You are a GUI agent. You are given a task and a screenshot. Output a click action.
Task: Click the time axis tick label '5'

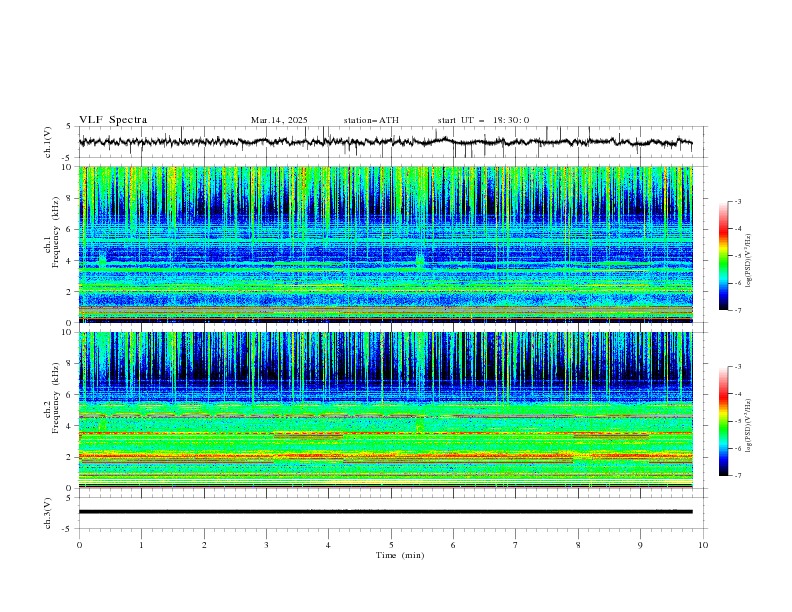click(x=391, y=545)
